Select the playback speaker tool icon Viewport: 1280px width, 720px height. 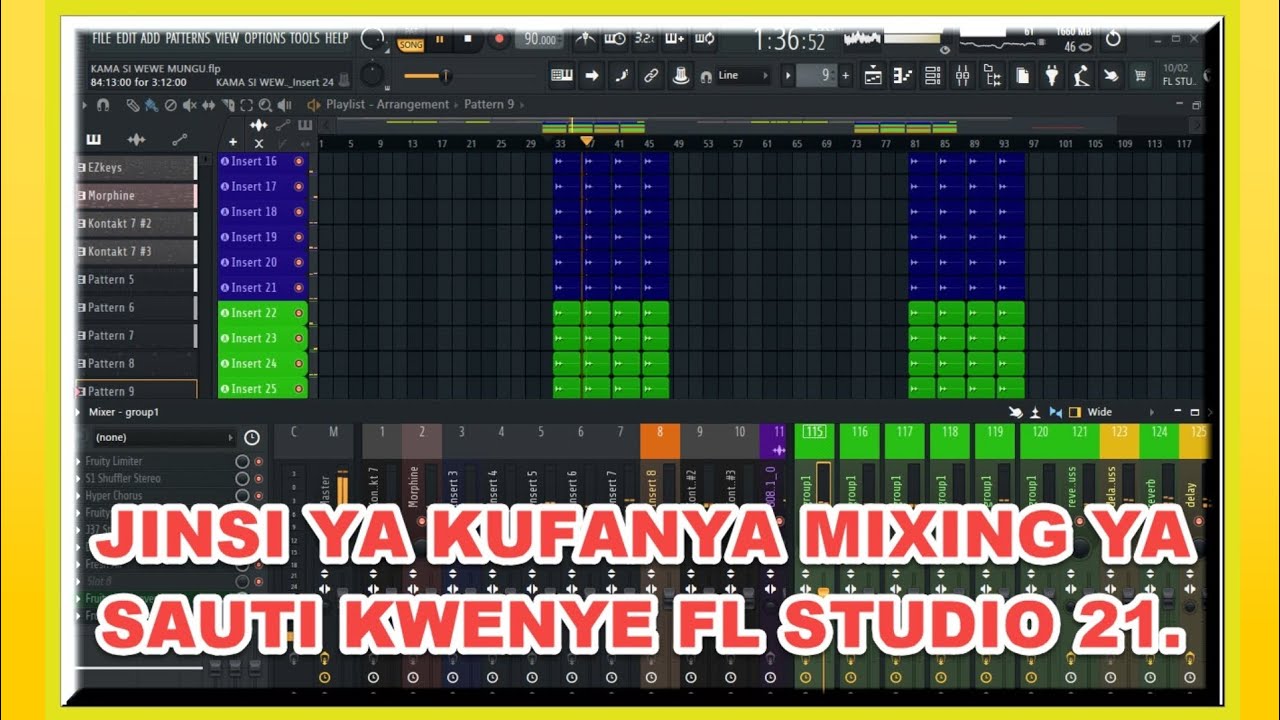[x=284, y=105]
